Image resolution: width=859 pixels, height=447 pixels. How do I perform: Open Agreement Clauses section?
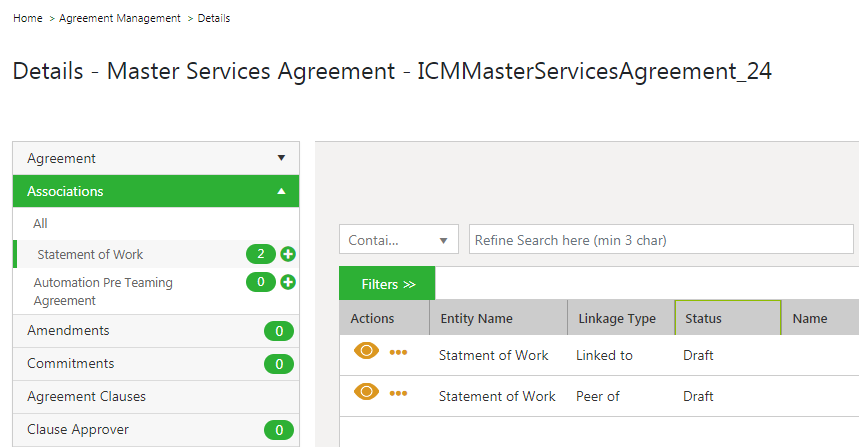[x=86, y=396]
